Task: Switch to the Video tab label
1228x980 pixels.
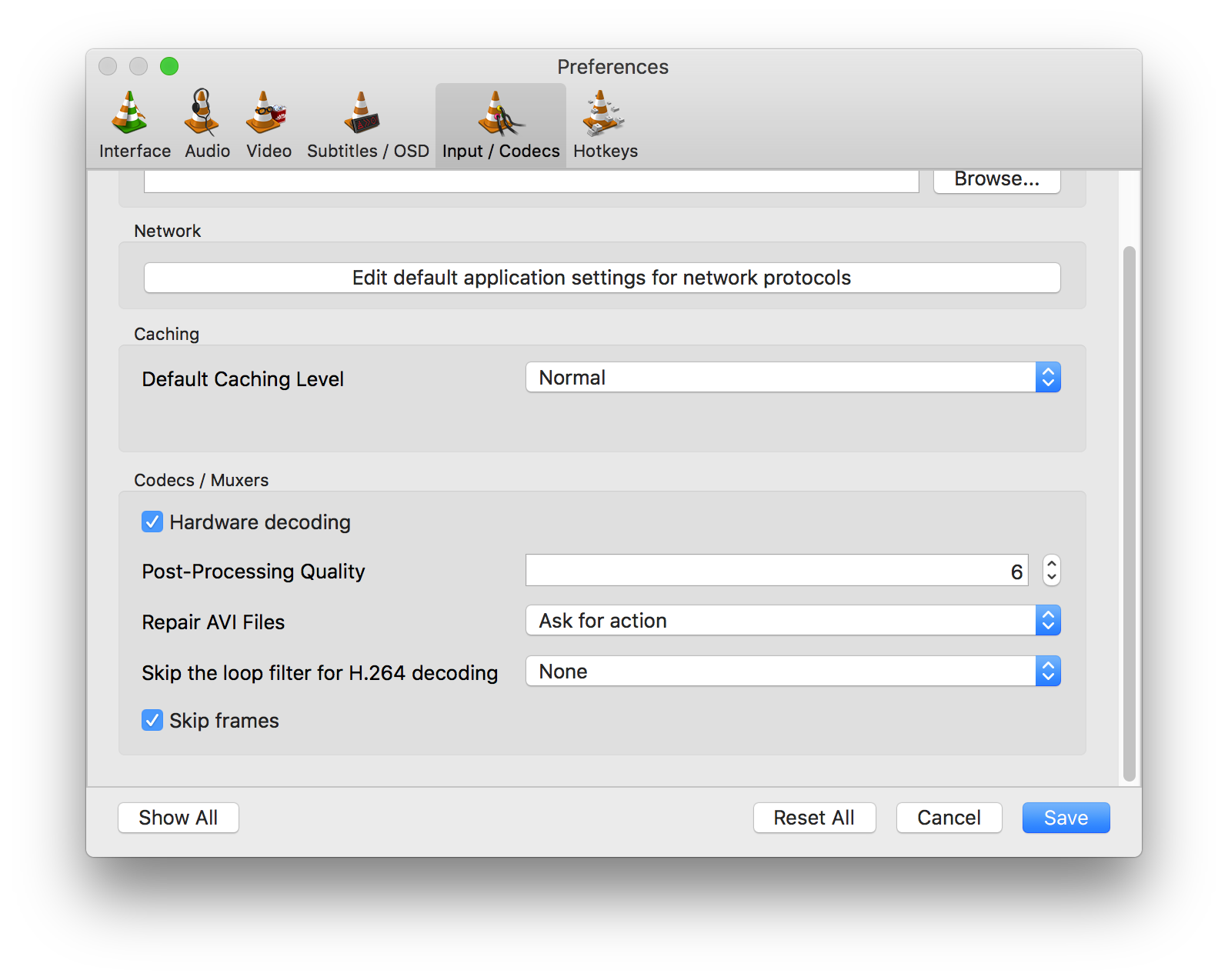Action: coord(269,151)
